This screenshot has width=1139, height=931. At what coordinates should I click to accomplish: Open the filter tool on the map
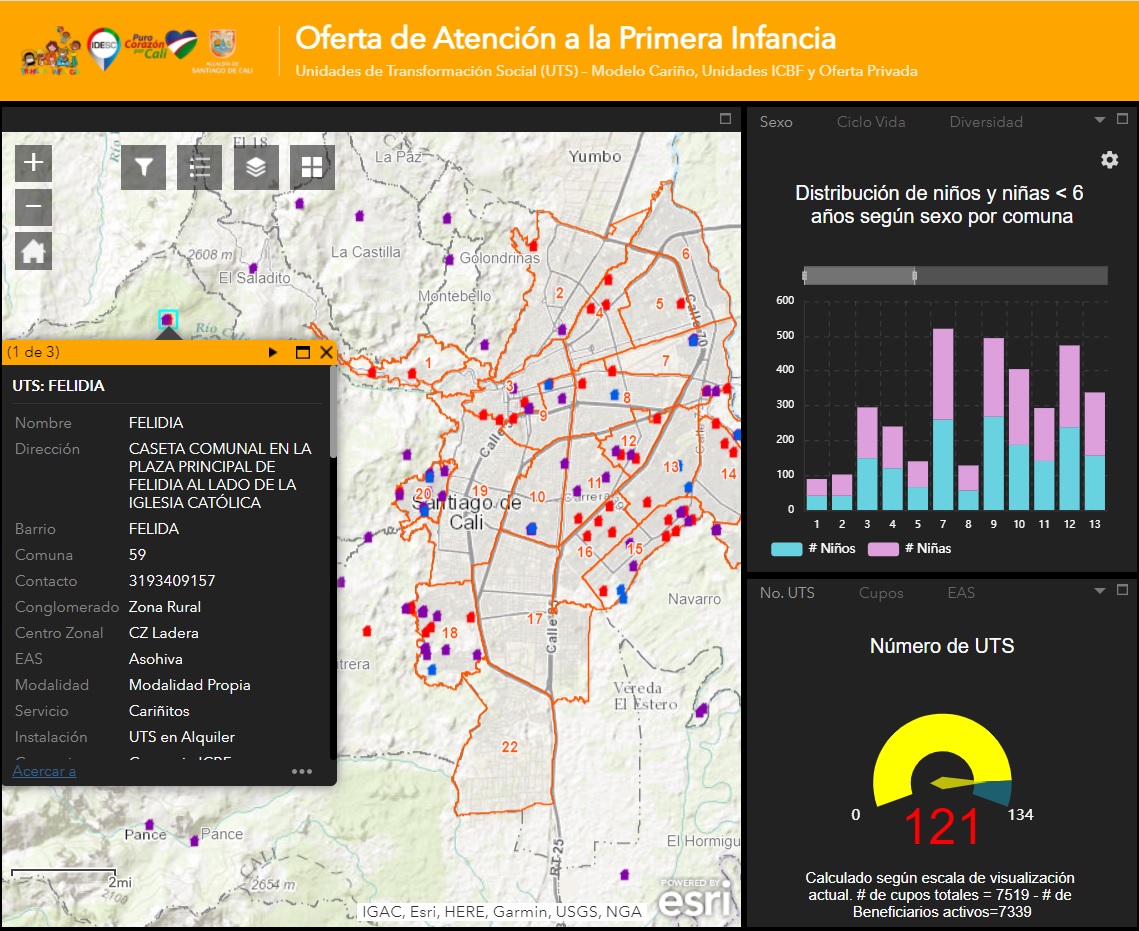pos(142,167)
